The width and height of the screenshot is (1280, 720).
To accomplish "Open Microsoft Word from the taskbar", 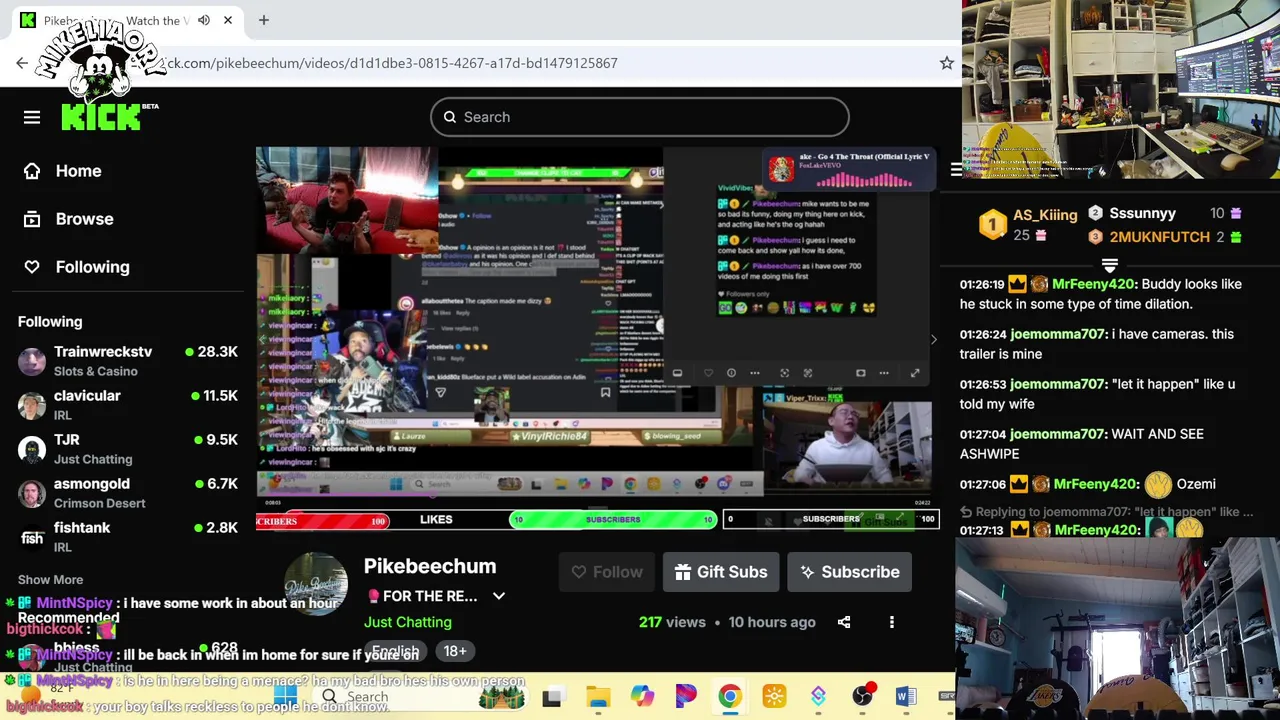I will [x=906, y=697].
